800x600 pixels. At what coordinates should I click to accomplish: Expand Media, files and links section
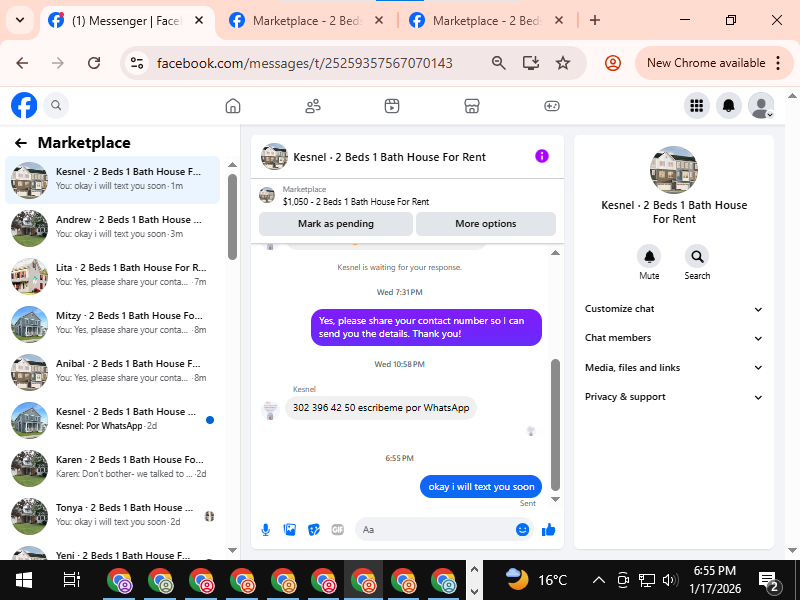tap(673, 367)
